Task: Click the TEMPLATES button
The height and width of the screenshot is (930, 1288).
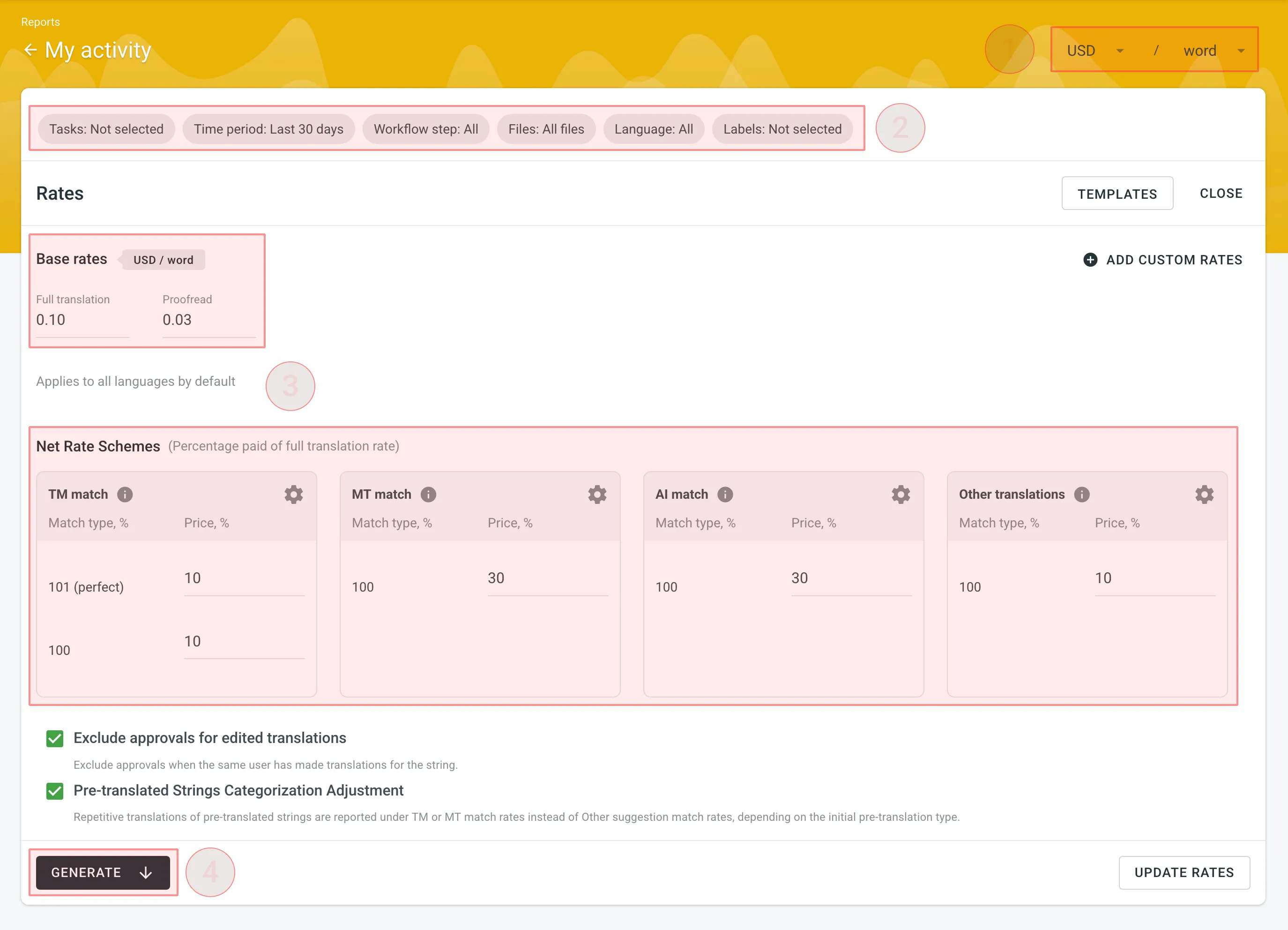Action: (x=1117, y=194)
